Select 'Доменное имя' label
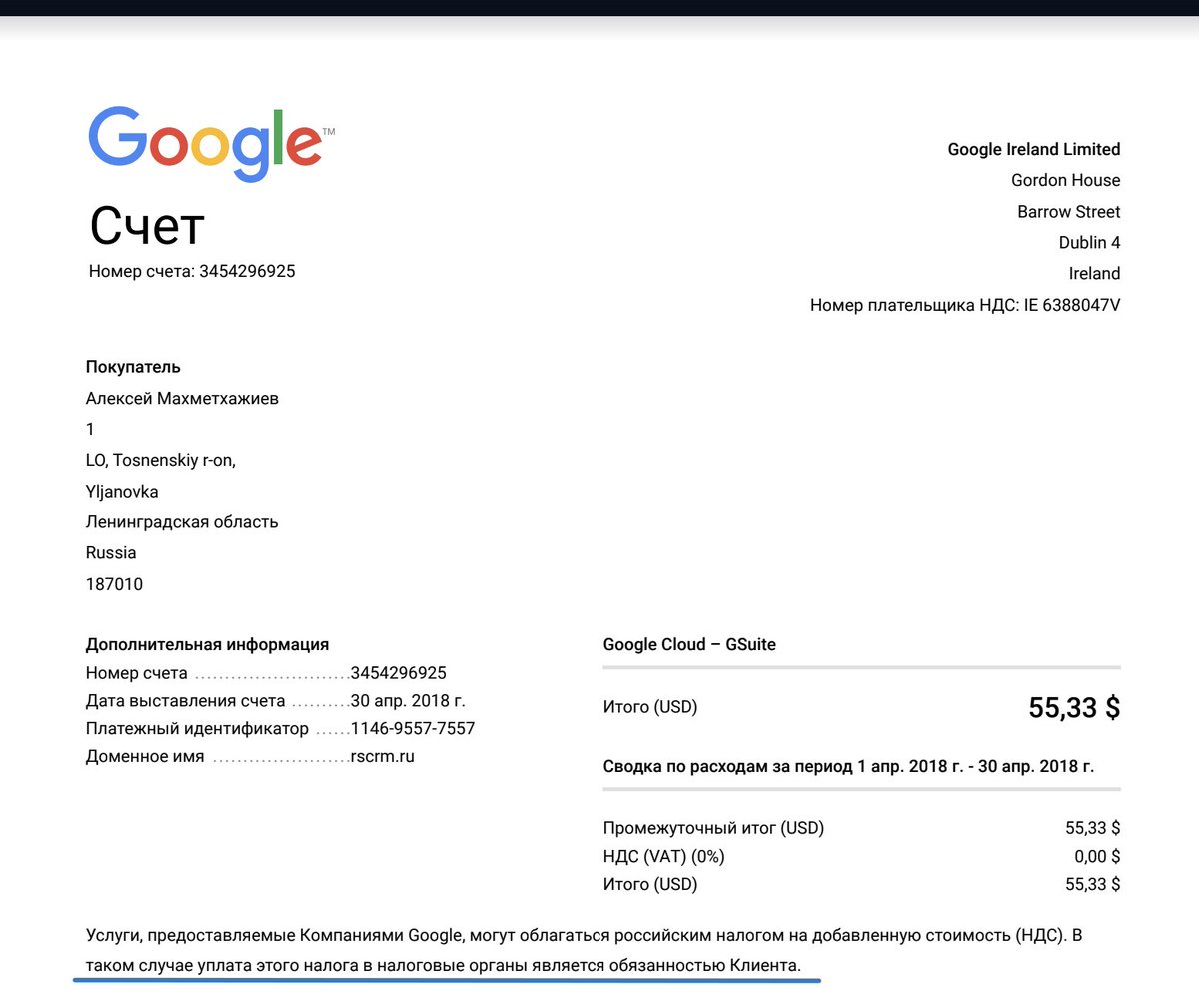The width and height of the screenshot is (1199, 1008). (x=145, y=756)
